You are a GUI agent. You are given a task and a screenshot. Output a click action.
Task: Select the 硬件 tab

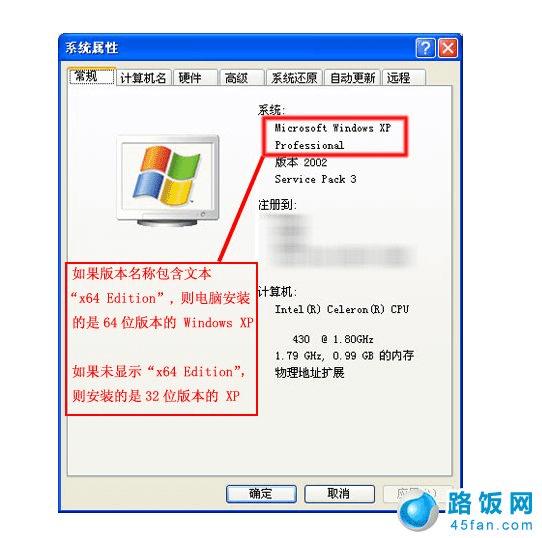point(195,78)
